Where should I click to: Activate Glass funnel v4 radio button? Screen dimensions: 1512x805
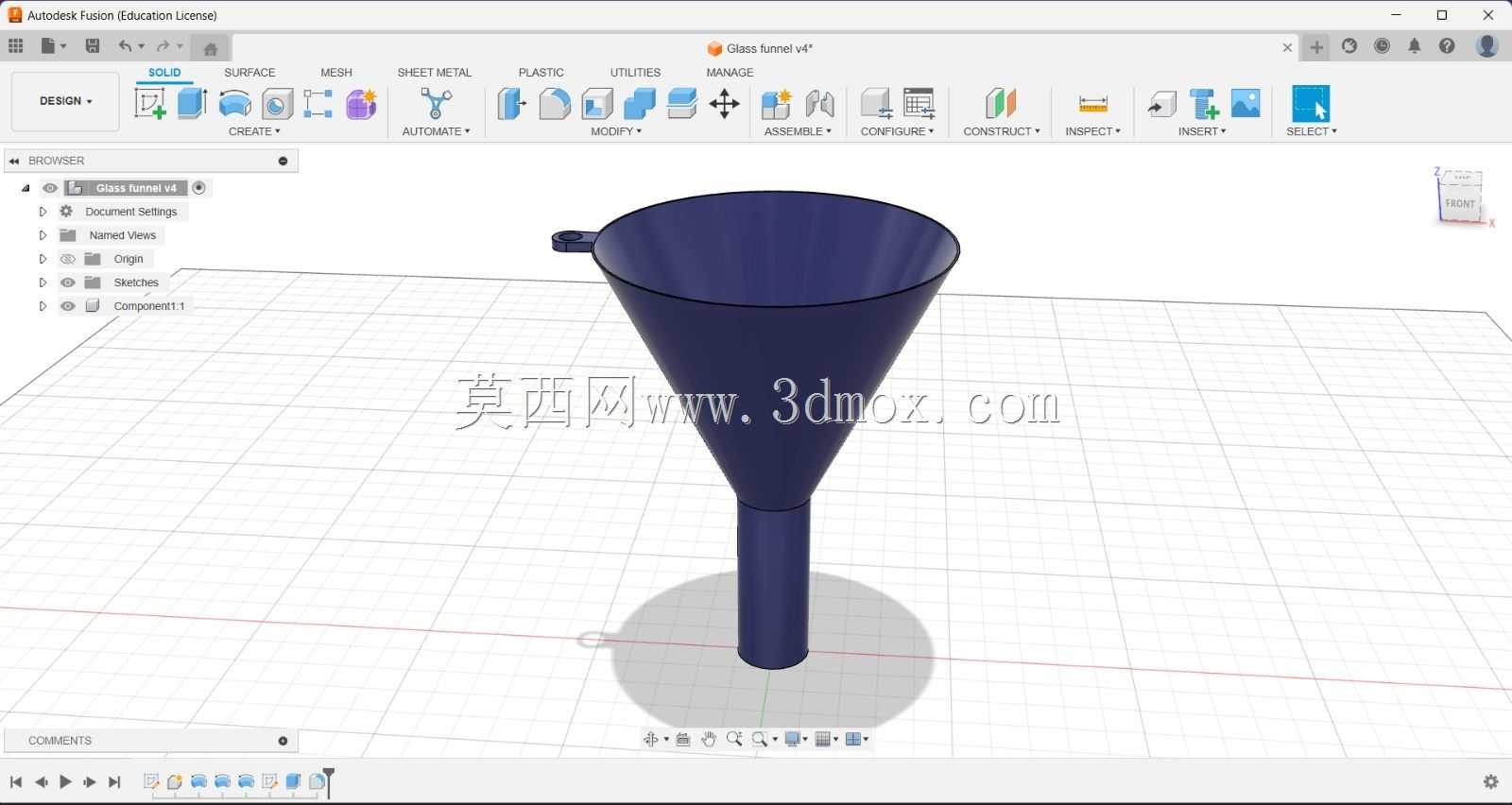click(199, 188)
